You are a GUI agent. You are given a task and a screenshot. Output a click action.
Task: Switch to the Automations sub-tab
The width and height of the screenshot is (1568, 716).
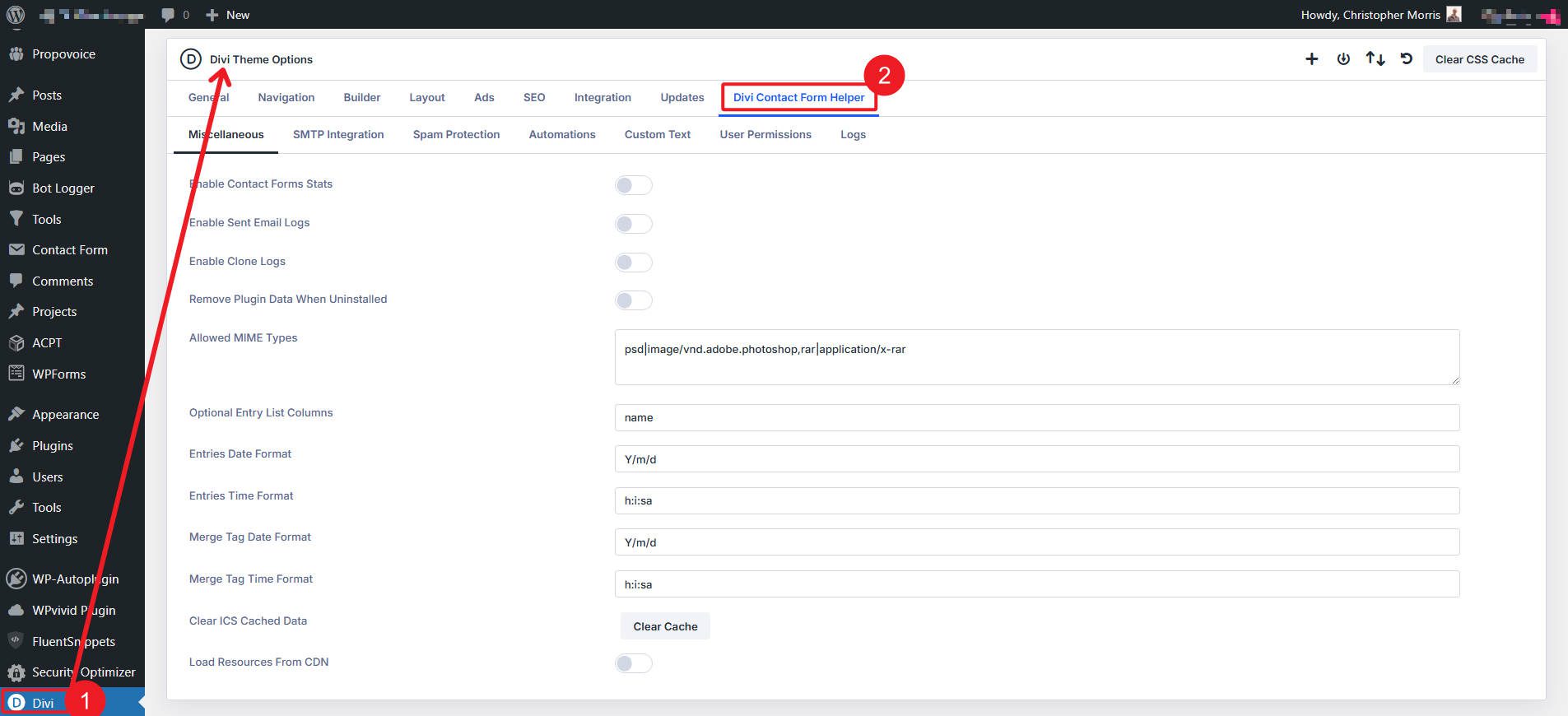pos(562,135)
